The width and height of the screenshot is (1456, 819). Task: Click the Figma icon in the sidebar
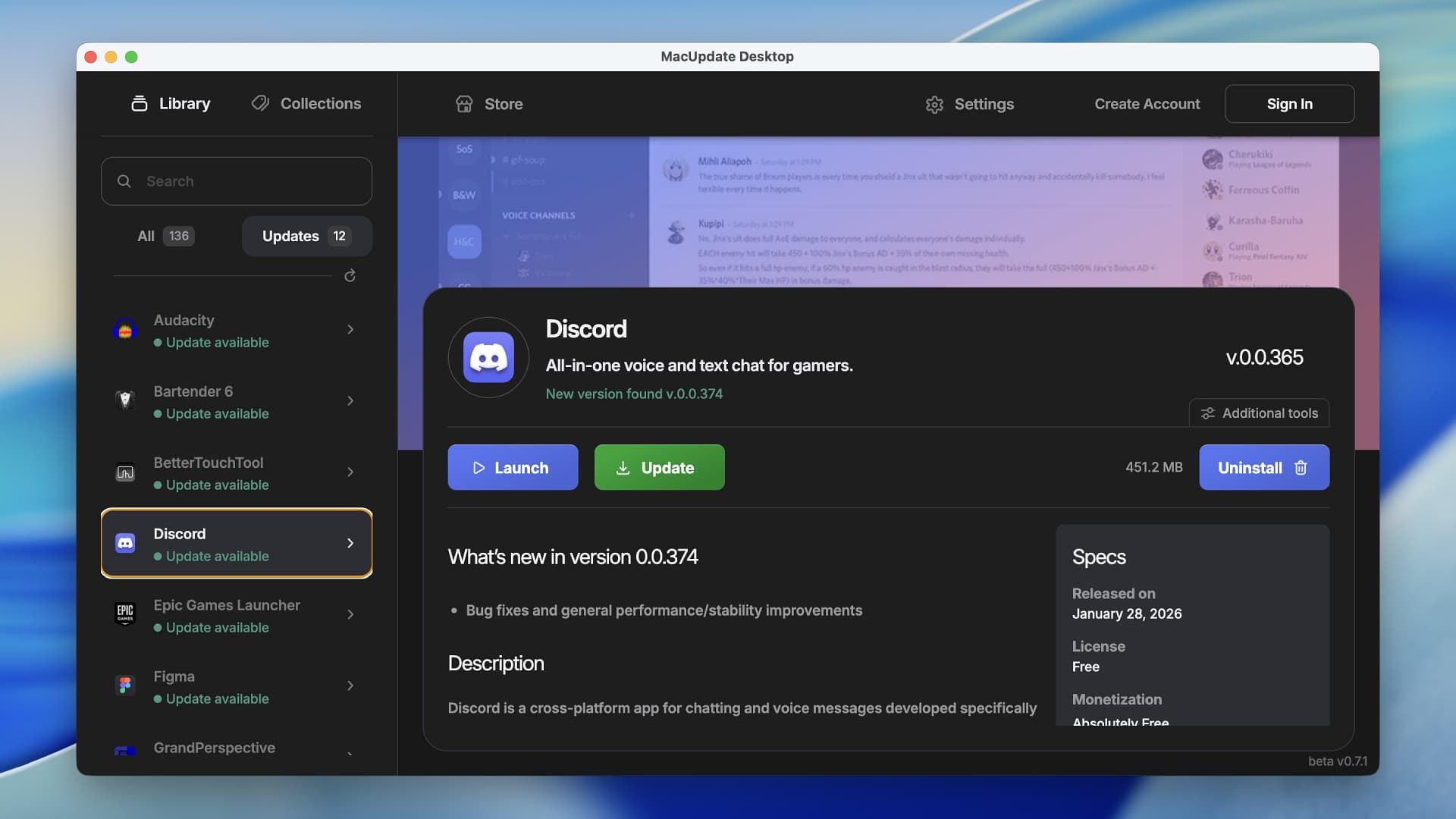[x=126, y=685]
